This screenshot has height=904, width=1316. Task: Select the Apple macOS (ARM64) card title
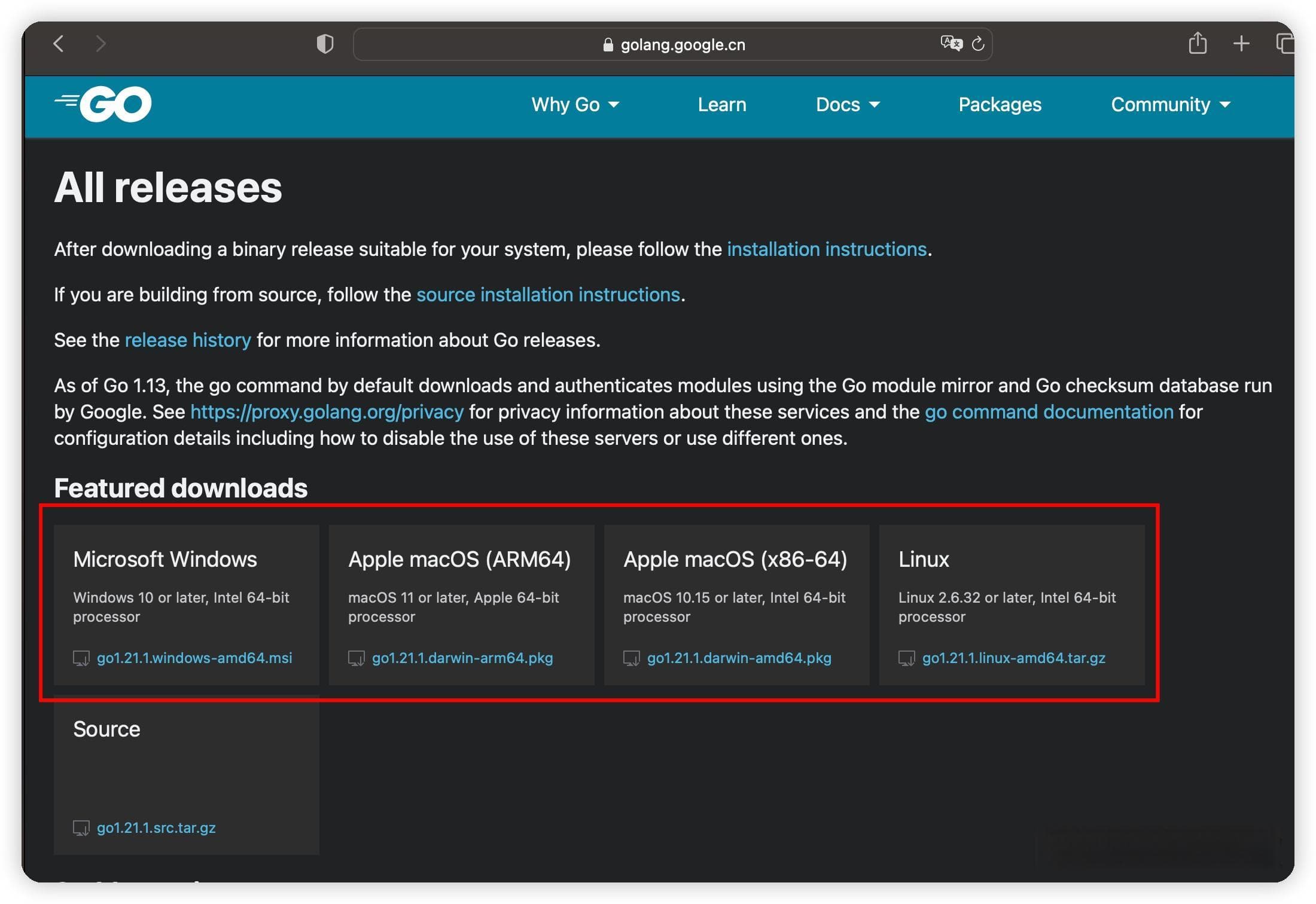[459, 560]
